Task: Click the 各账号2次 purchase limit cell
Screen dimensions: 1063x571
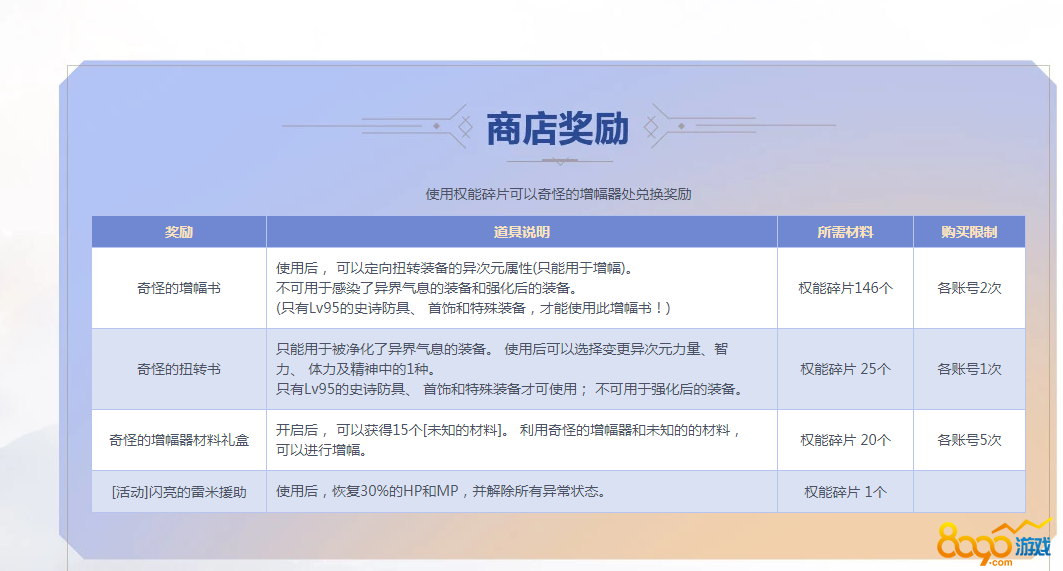Action: click(969, 288)
